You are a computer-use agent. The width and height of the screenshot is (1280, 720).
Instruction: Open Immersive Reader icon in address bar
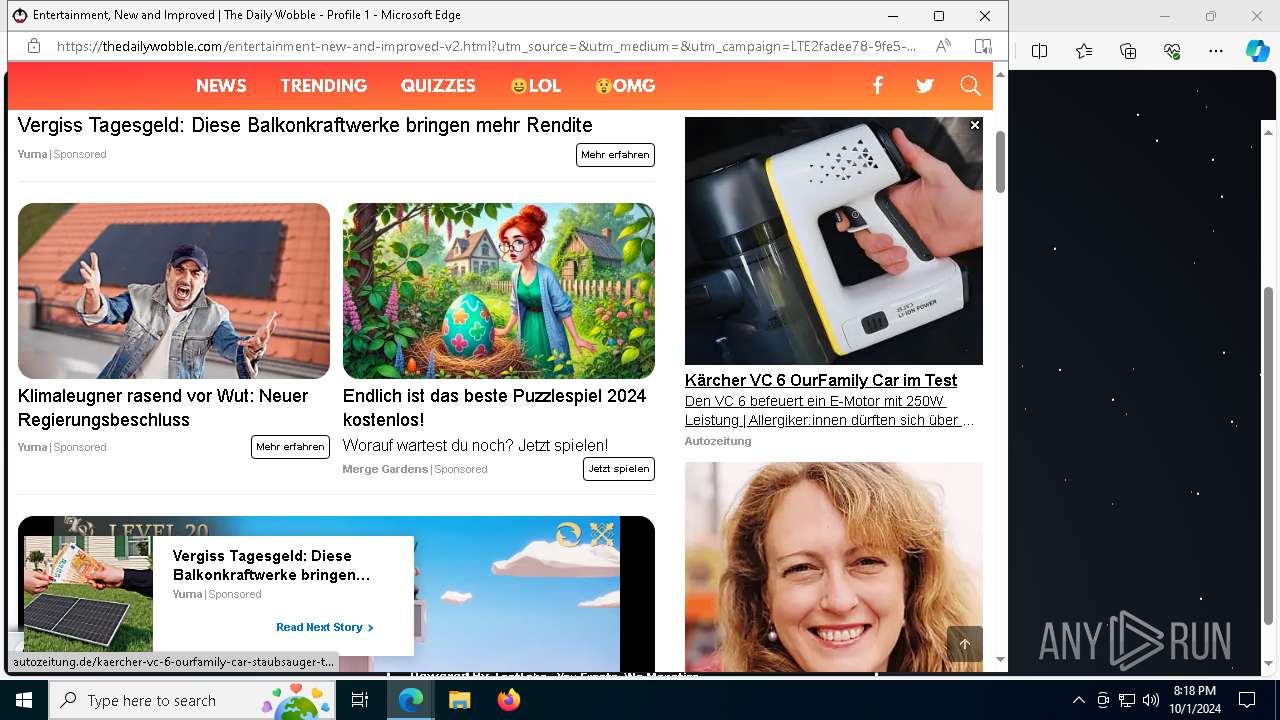(983, 46)
